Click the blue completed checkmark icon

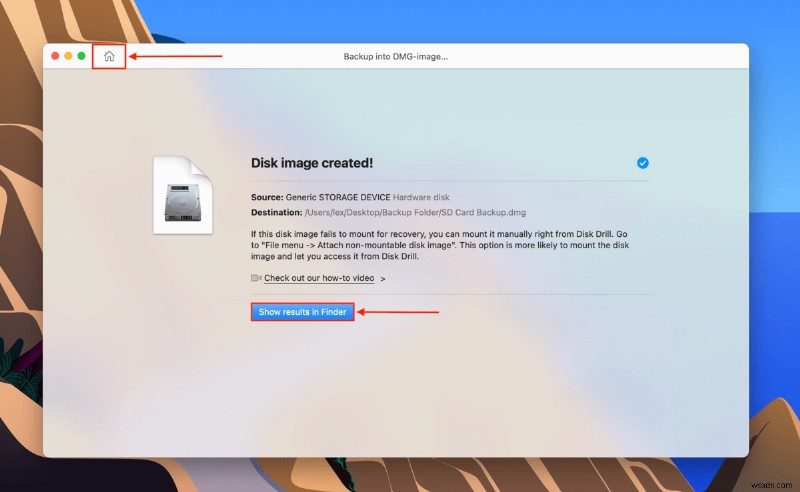point(642,163)
